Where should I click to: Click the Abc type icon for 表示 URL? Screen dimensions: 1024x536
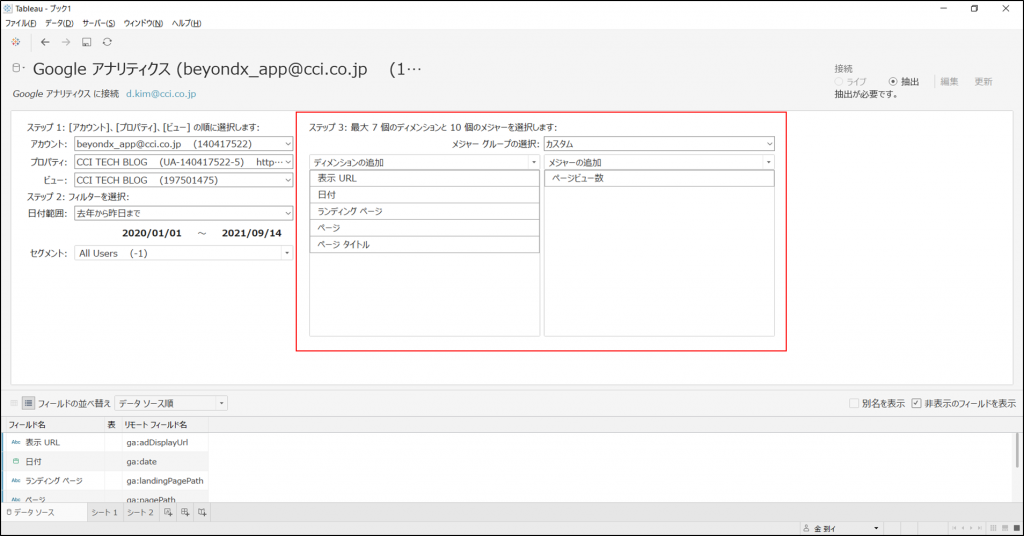tap(16, 442)
